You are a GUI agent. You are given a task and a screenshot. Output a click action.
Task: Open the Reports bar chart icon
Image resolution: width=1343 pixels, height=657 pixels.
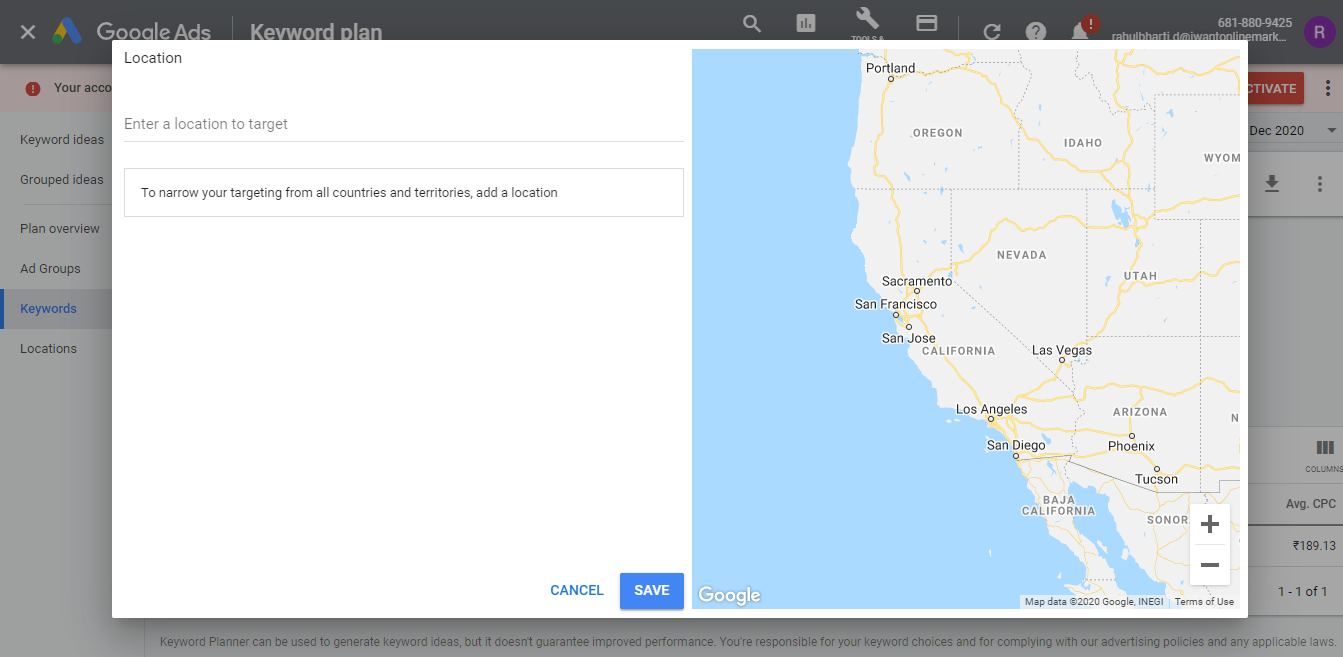806,24
